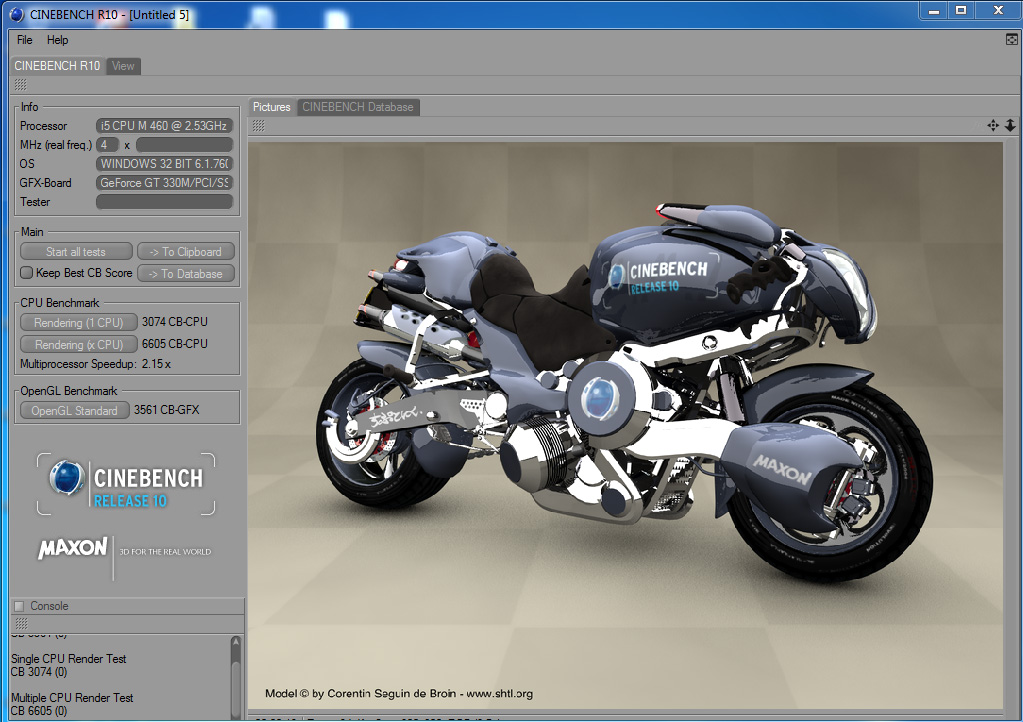Click the 6605 CB-CPU score text

click(x=175, y=344)
